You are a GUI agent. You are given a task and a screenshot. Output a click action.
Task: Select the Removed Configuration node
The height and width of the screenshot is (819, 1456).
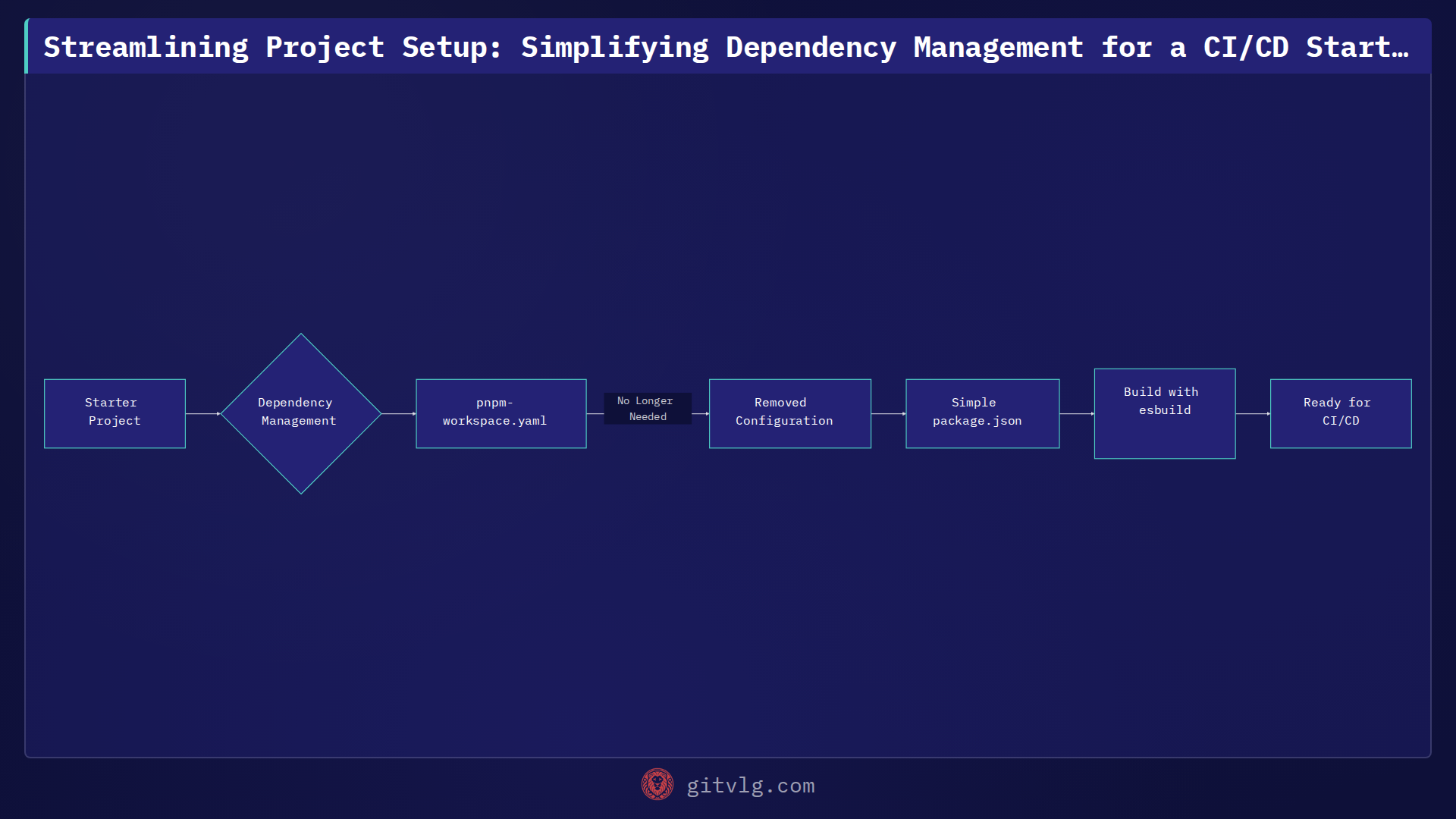(790, 413)
